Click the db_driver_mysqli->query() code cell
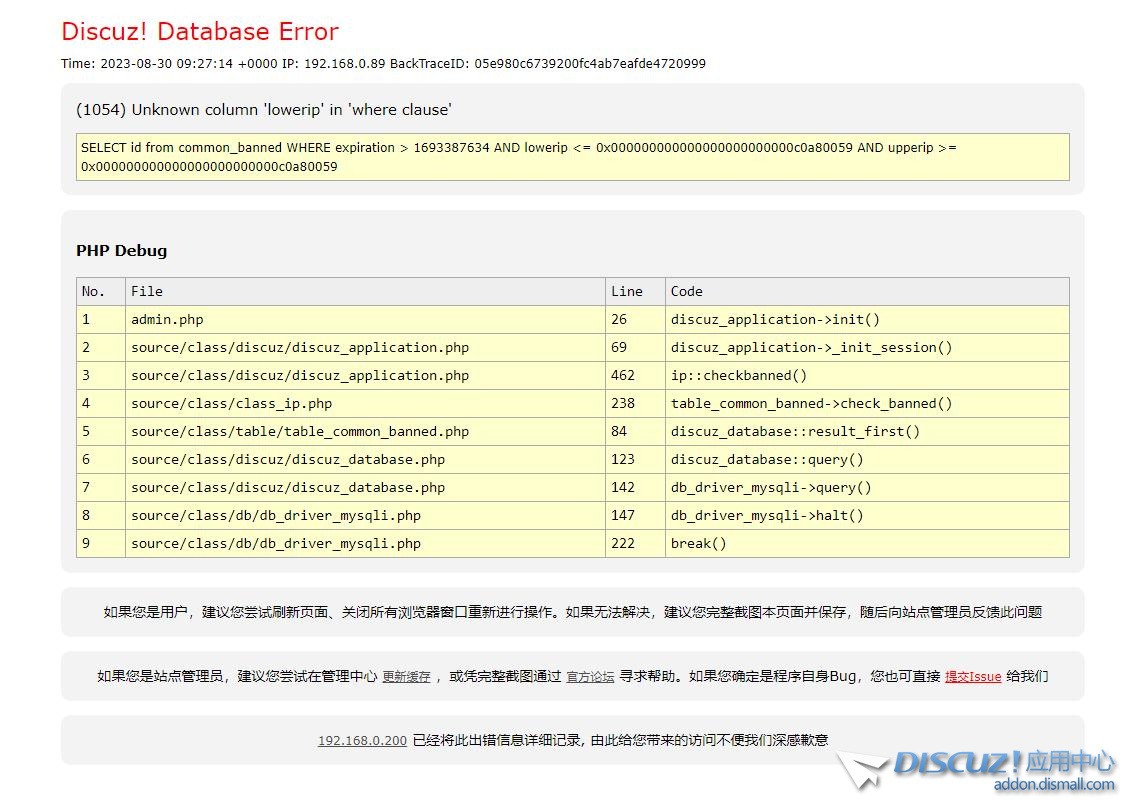Image resolution: width=1133 pixels, height=810 pixels. click(x=867, y=488)
